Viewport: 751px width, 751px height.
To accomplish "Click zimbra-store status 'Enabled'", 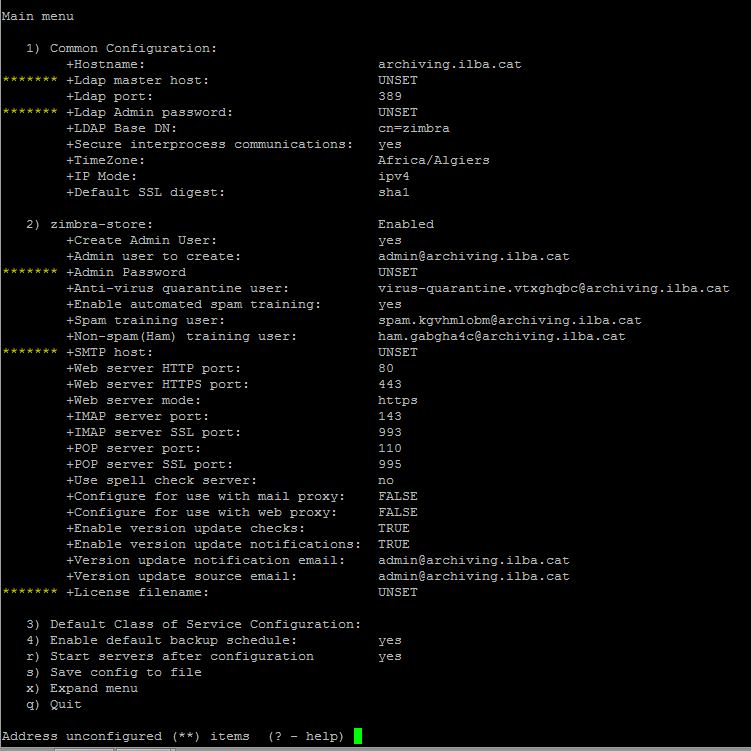I will coord(406,224).
